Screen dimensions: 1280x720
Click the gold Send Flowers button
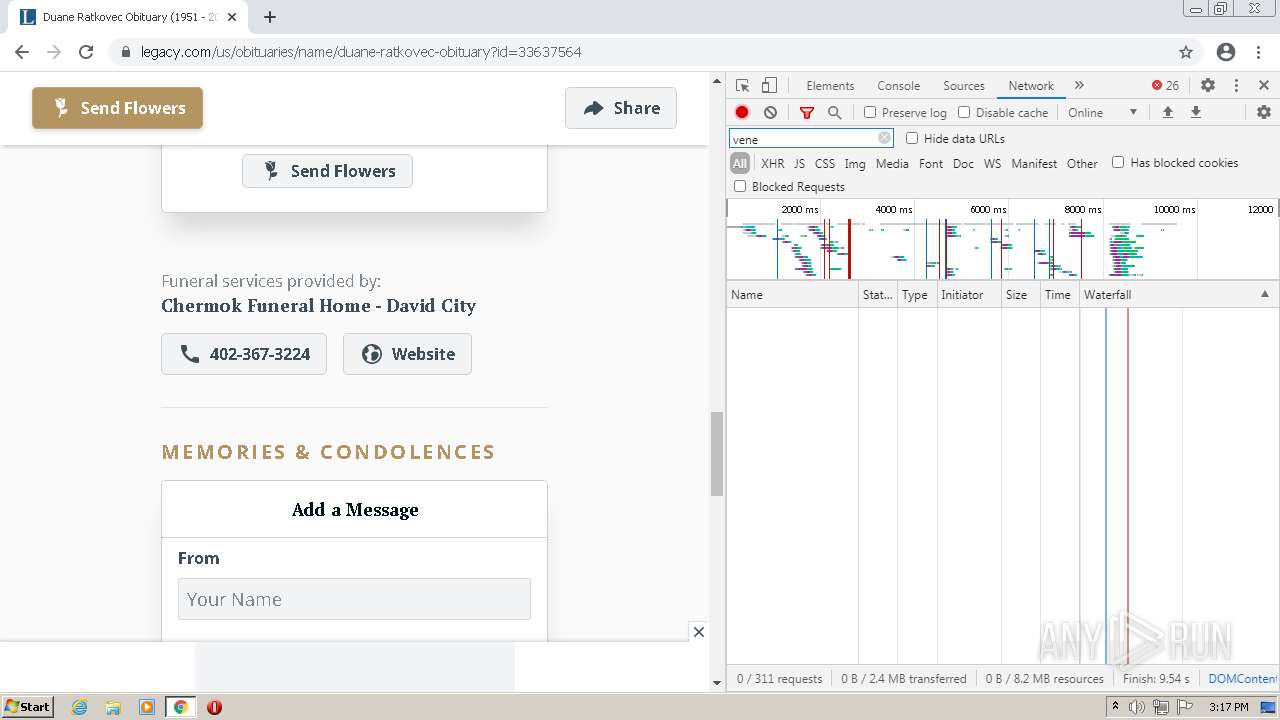[117, 108]
